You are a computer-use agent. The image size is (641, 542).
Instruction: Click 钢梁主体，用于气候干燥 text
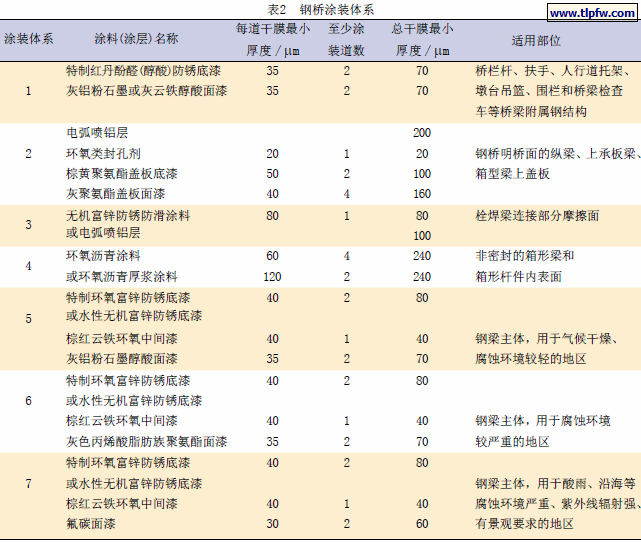click(x=543, y=338)
